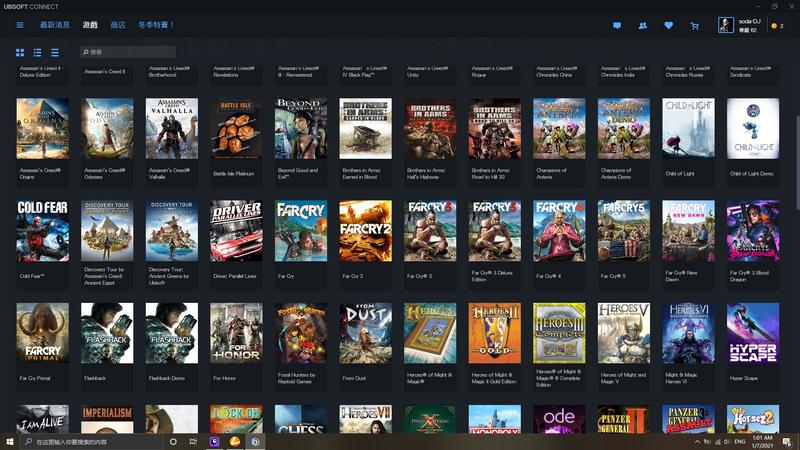Open the purple Twitch taskbar icon
The width and height of the screenshot is (800, 450).
(214, 441)
